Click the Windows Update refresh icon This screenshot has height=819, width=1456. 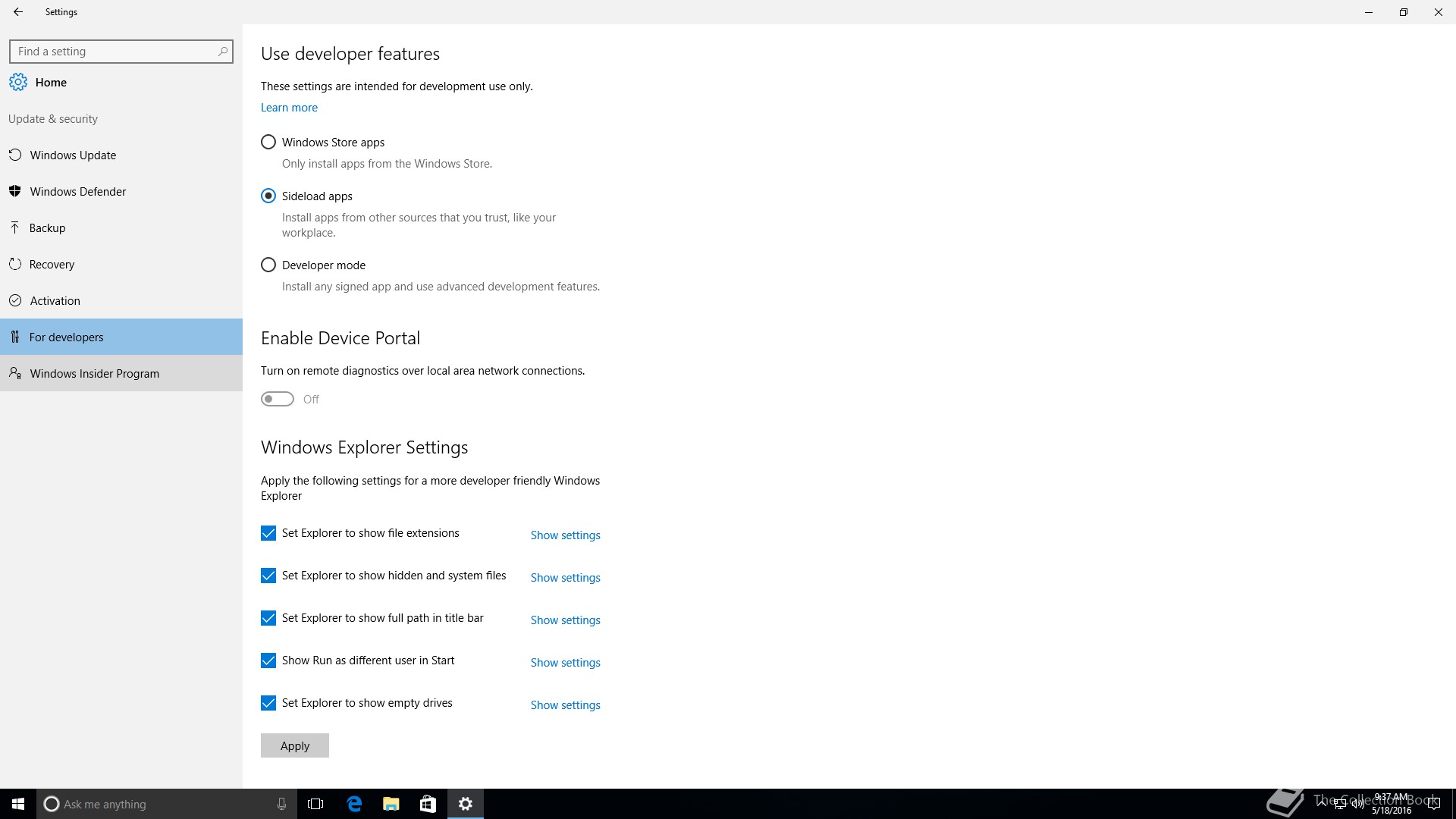pyautogui.click(x=15, y=155)
